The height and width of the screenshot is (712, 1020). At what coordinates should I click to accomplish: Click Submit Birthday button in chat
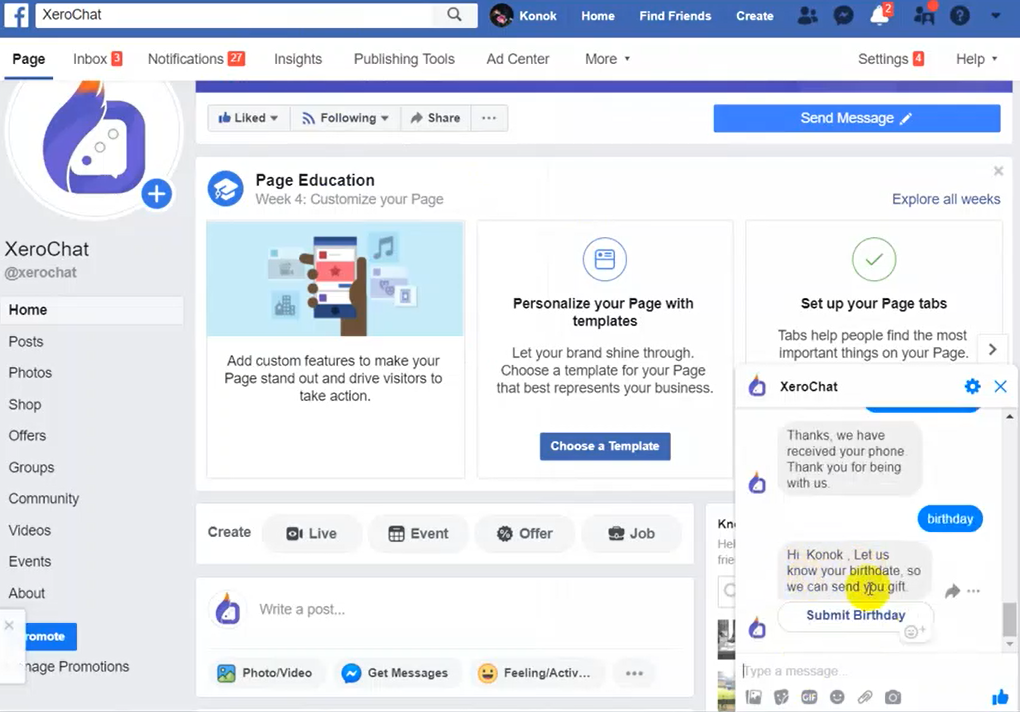click(x=855, y=615)
